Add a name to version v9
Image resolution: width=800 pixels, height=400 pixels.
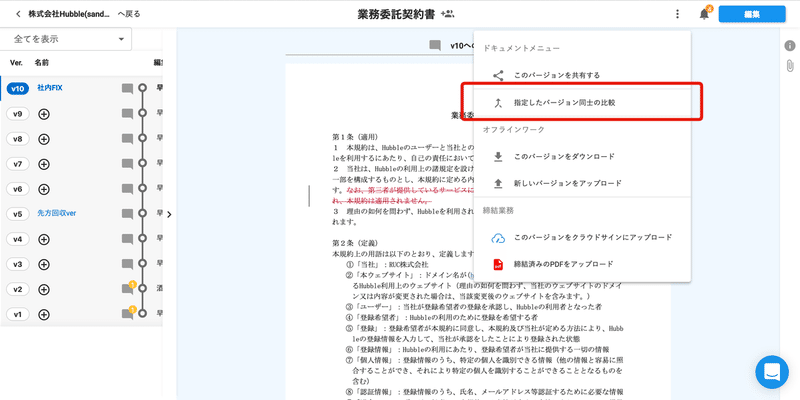[x=44, y=114]
